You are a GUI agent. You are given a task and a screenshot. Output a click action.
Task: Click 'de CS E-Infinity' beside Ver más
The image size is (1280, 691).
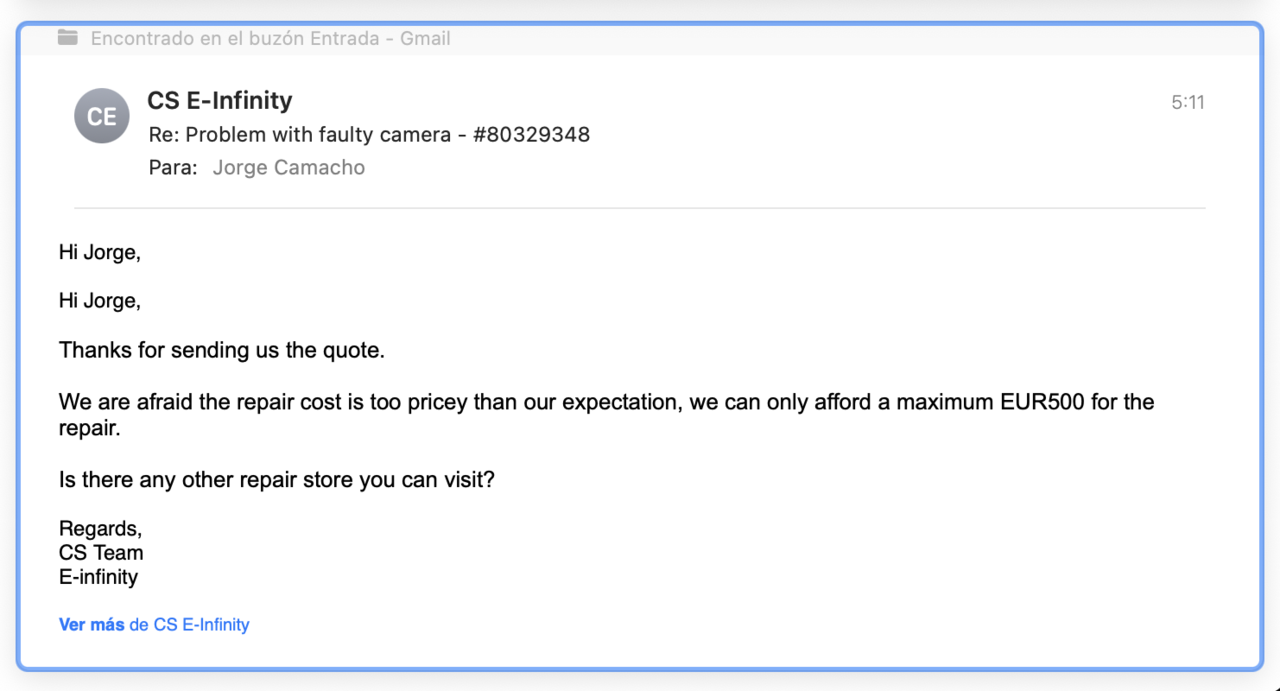coord(189,625)
